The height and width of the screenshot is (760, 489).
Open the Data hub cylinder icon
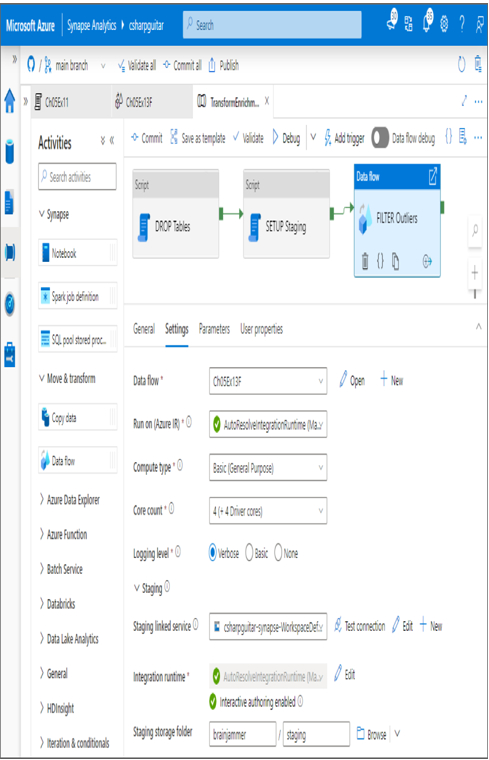(x=10, y=151)
